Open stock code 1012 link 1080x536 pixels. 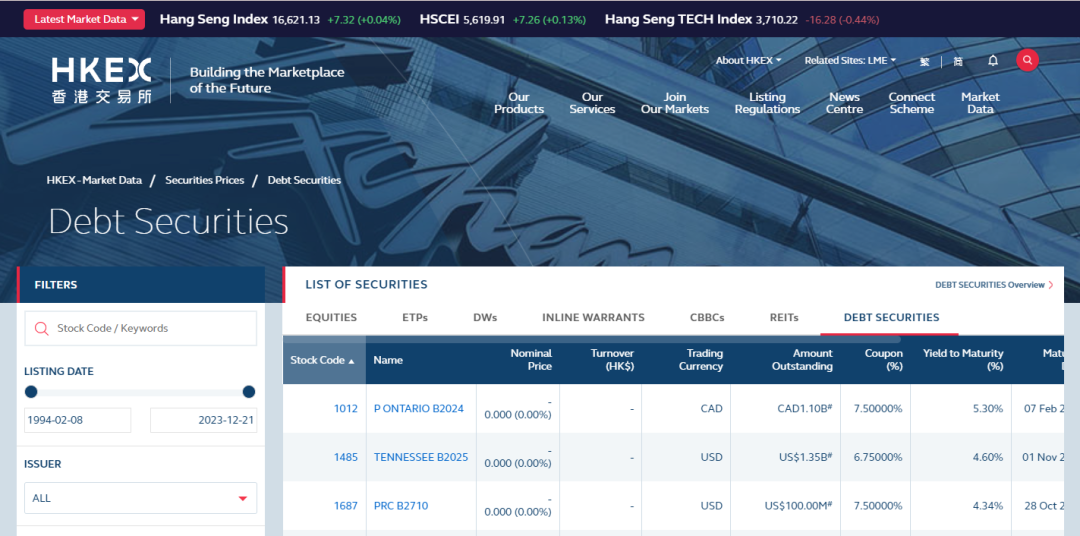[346, 409]
